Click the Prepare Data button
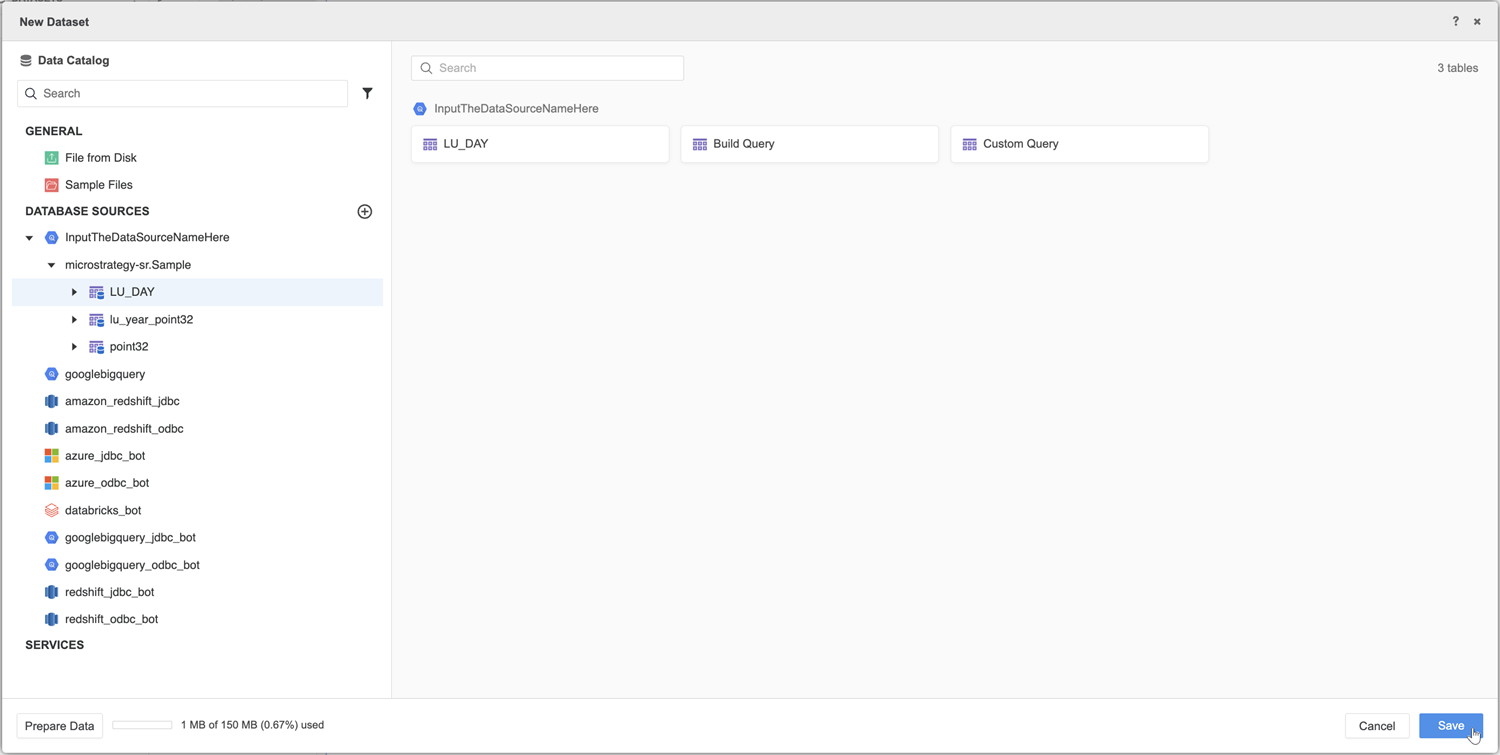The height and width of the screenshot is (755, 1500). [x=60, y=726]
